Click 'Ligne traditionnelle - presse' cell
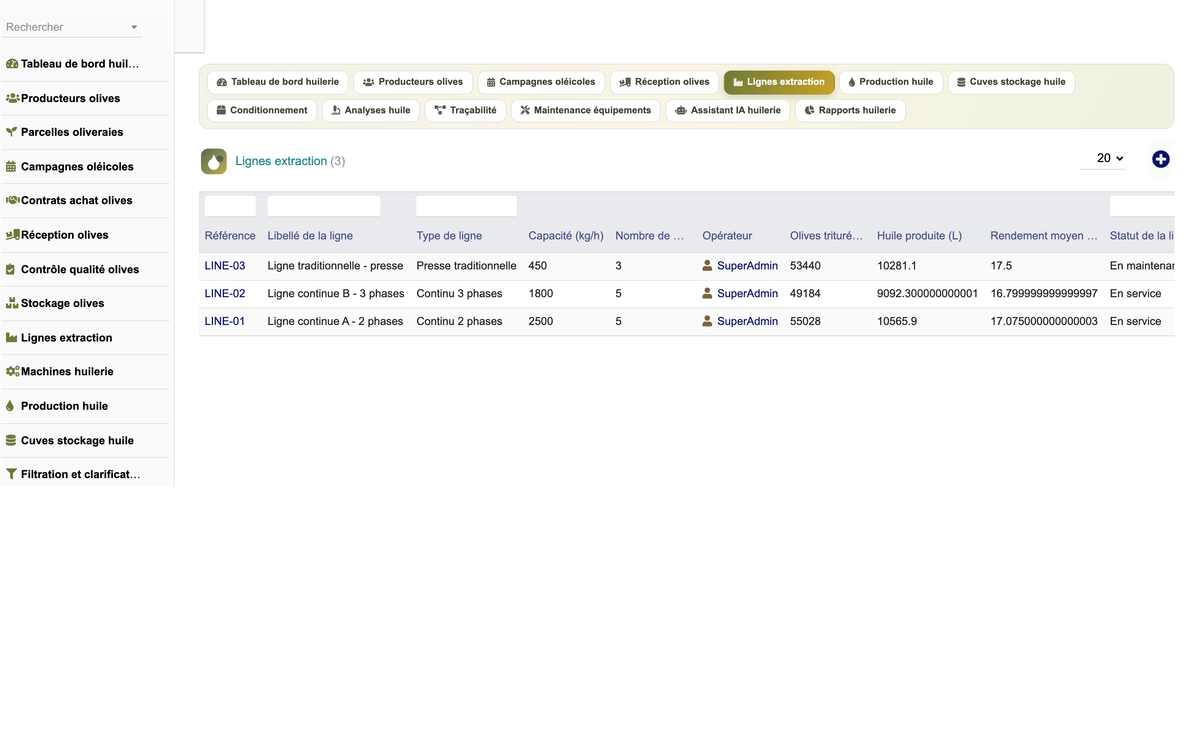The height and width of the screenshot is (743, 1200). [x=335, y=266]
